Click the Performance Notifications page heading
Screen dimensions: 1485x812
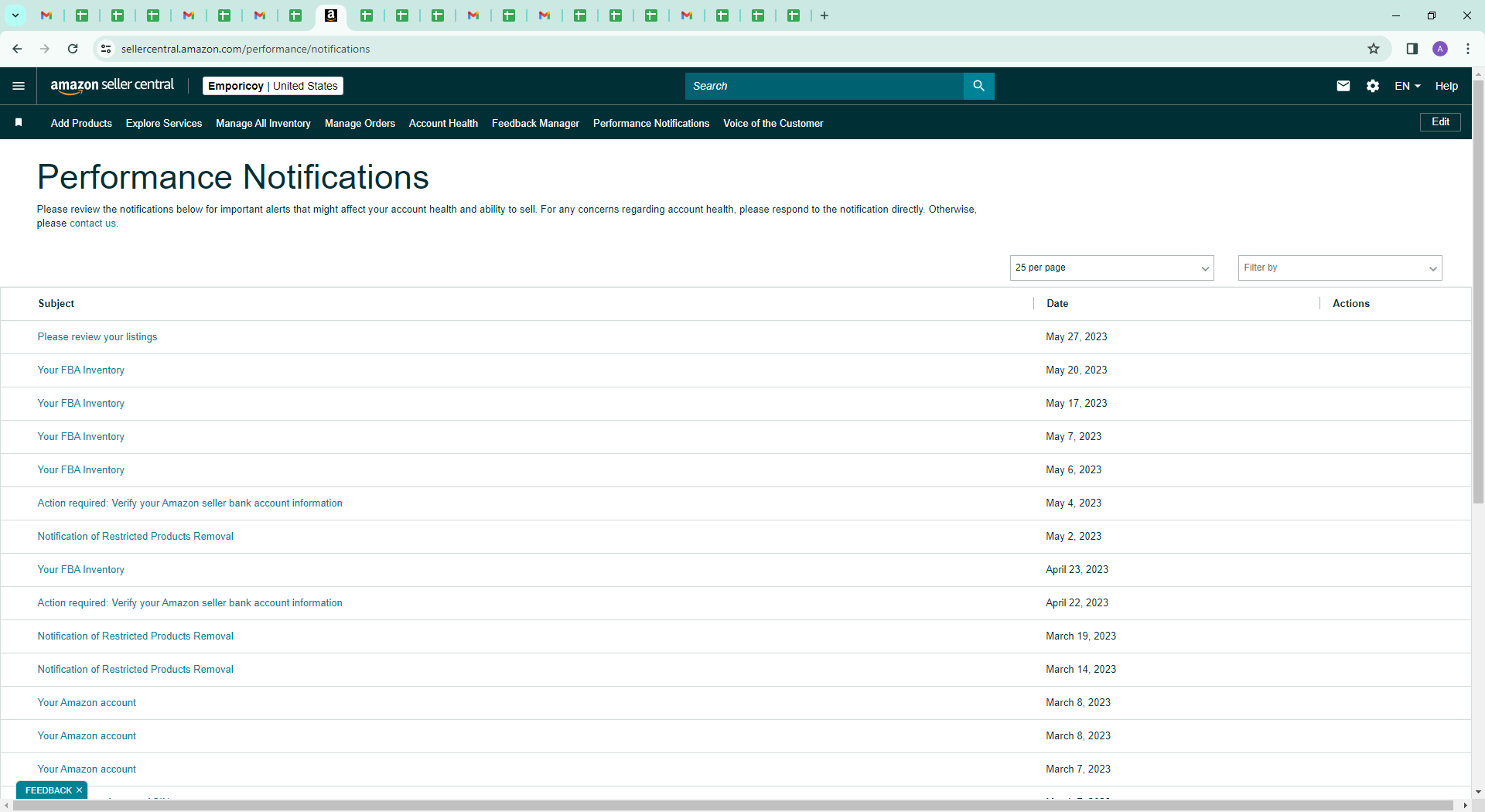[233, 177]
